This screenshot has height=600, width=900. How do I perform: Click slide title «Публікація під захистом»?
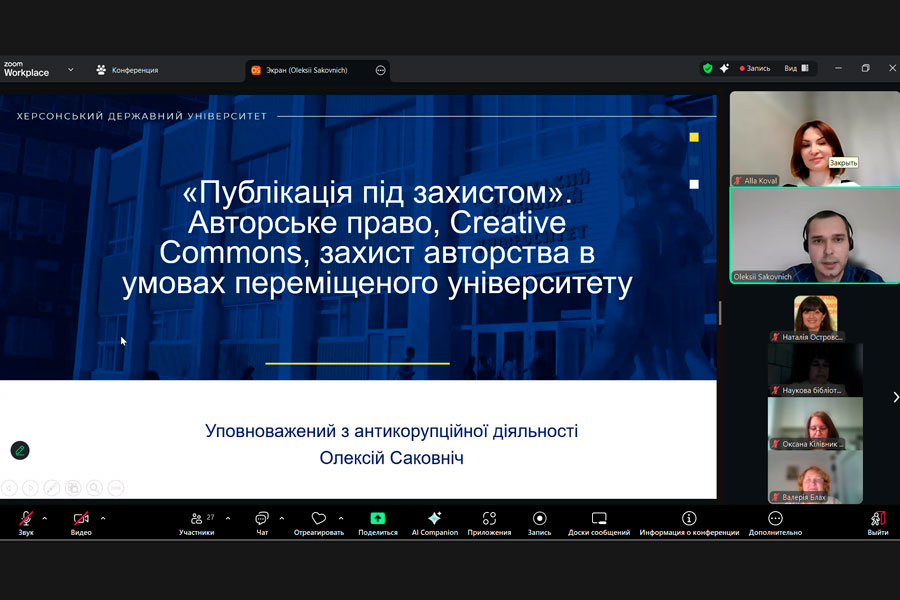click(x=377, y=192)
